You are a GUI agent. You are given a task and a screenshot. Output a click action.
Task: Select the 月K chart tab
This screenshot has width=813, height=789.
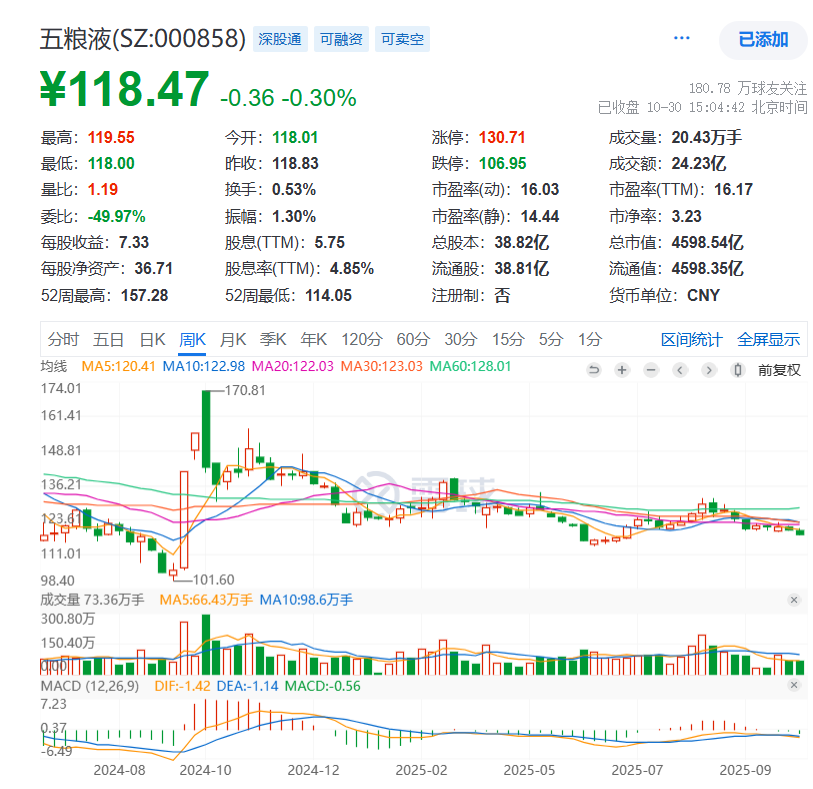coord(233,339)
